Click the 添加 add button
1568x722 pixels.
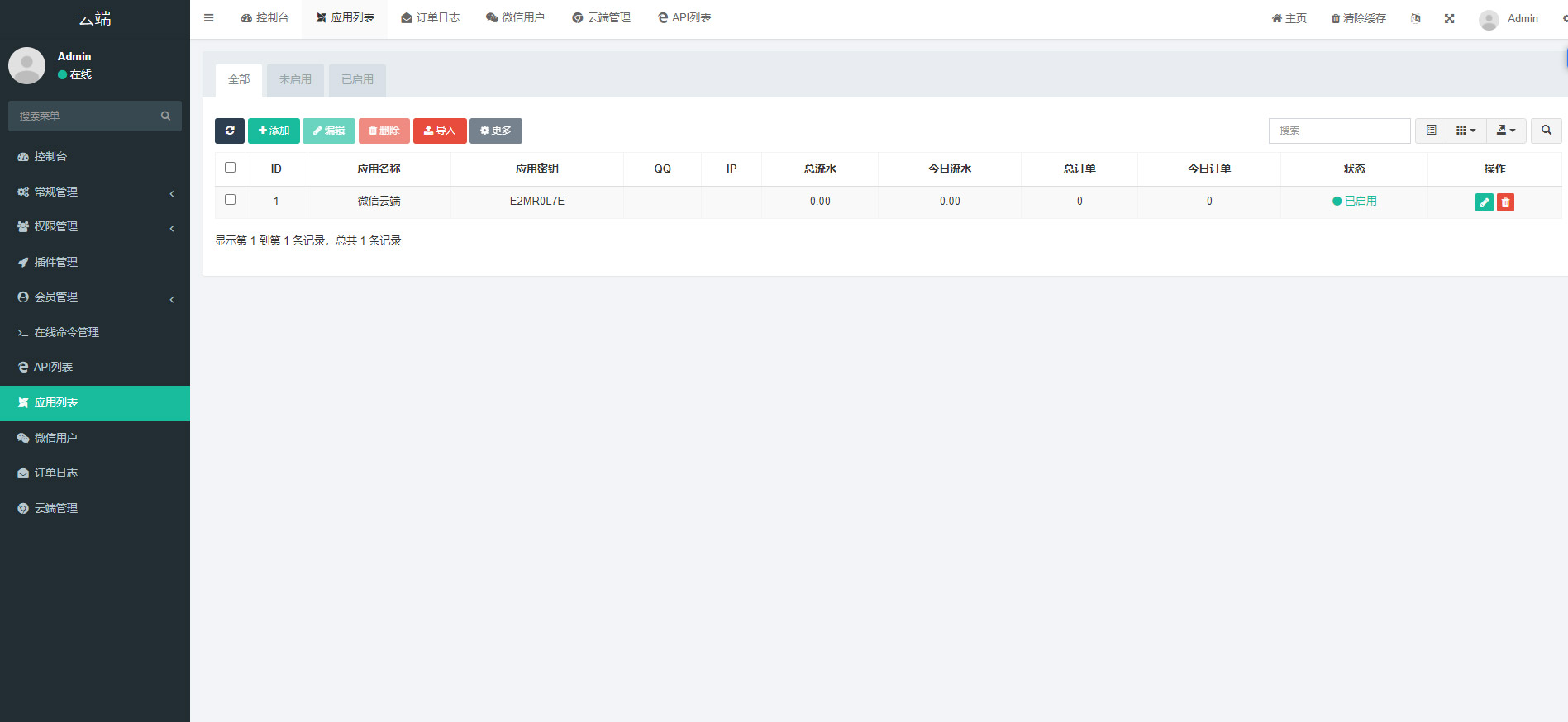[x=274, y=131]
